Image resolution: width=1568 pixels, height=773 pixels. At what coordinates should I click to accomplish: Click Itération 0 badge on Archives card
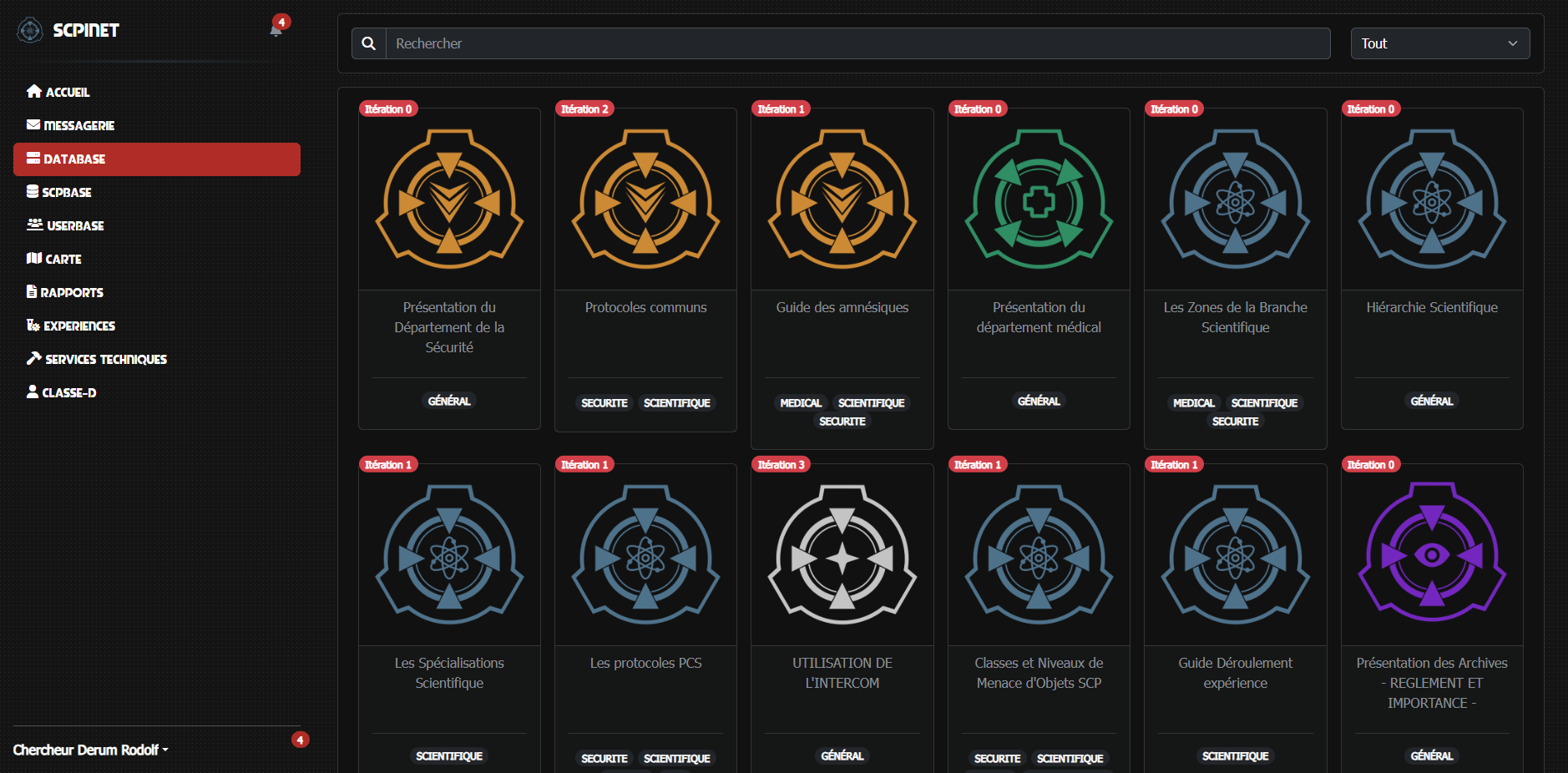[1371, 465]
